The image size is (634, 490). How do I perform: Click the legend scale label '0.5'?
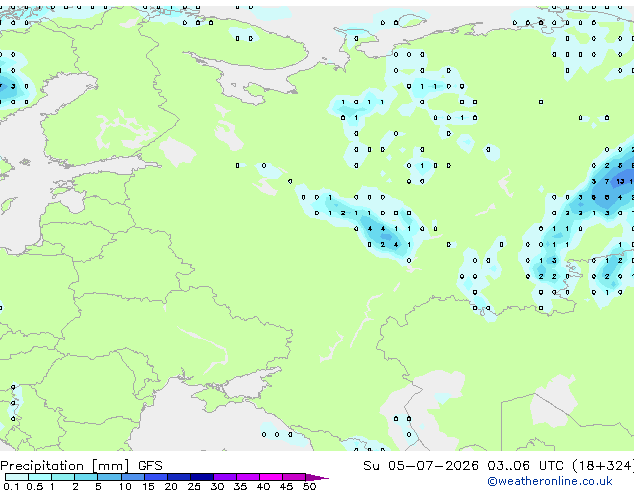[x=35, y=486]
